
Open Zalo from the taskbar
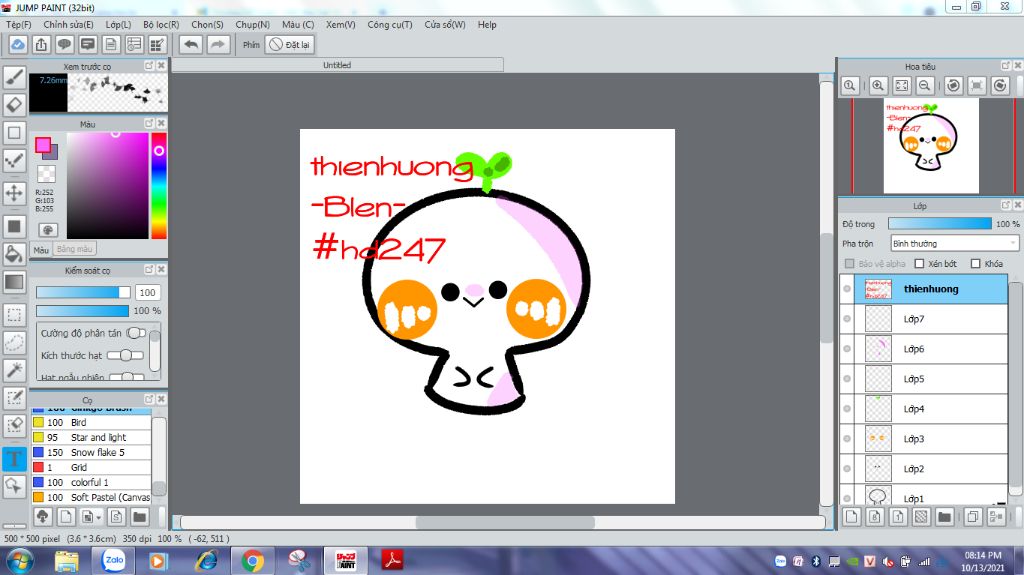(x=114, y=560)
